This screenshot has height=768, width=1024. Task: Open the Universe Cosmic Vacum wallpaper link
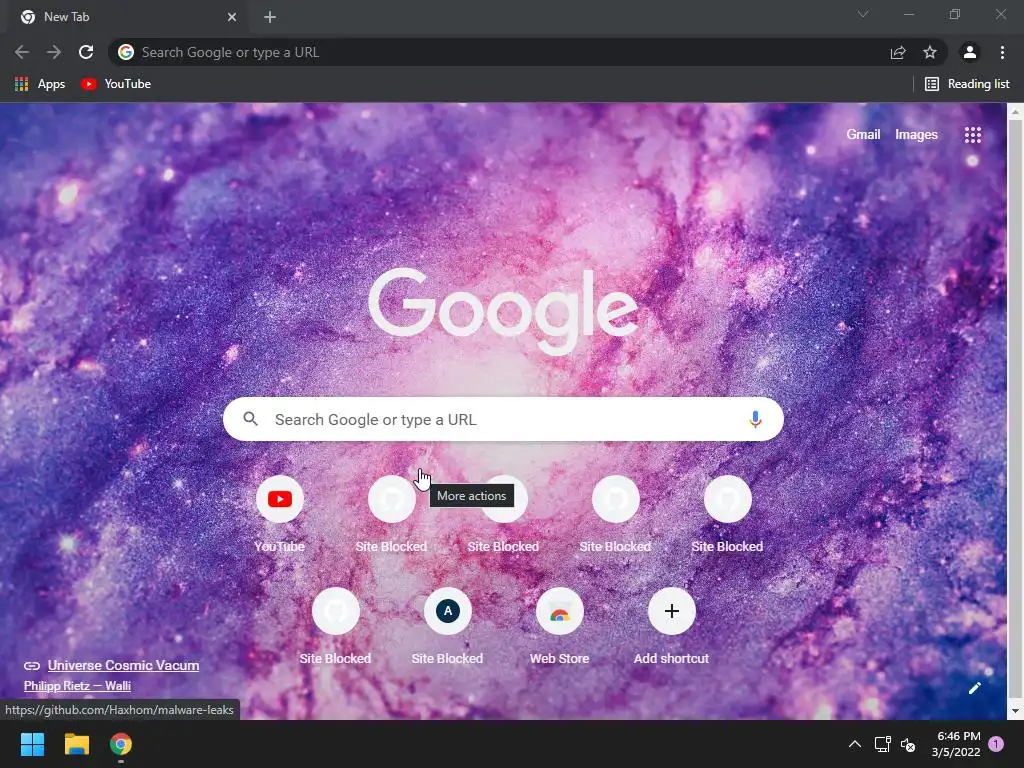point(123,665)
